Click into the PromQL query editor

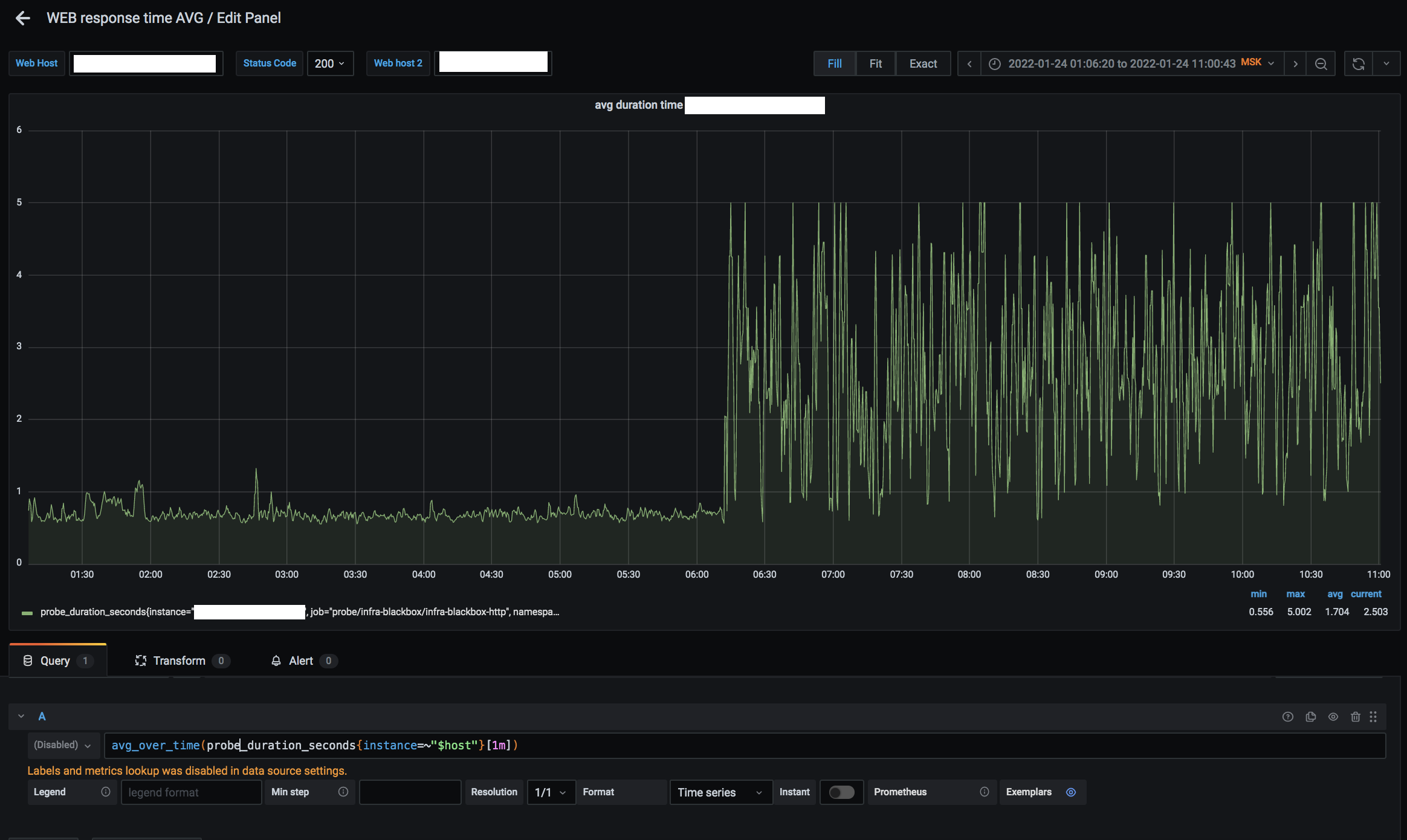pos(745,745)
